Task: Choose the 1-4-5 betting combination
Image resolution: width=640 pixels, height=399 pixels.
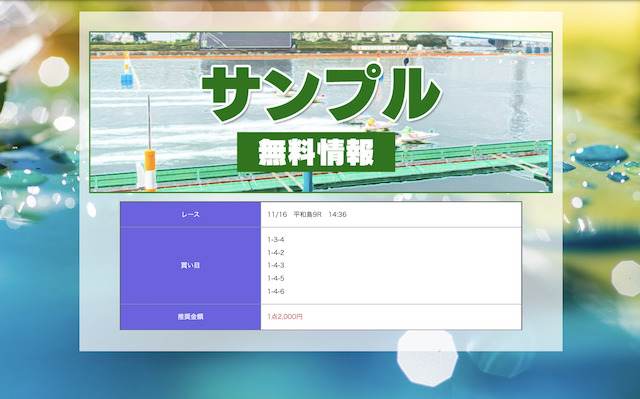Action: point(276,278)
